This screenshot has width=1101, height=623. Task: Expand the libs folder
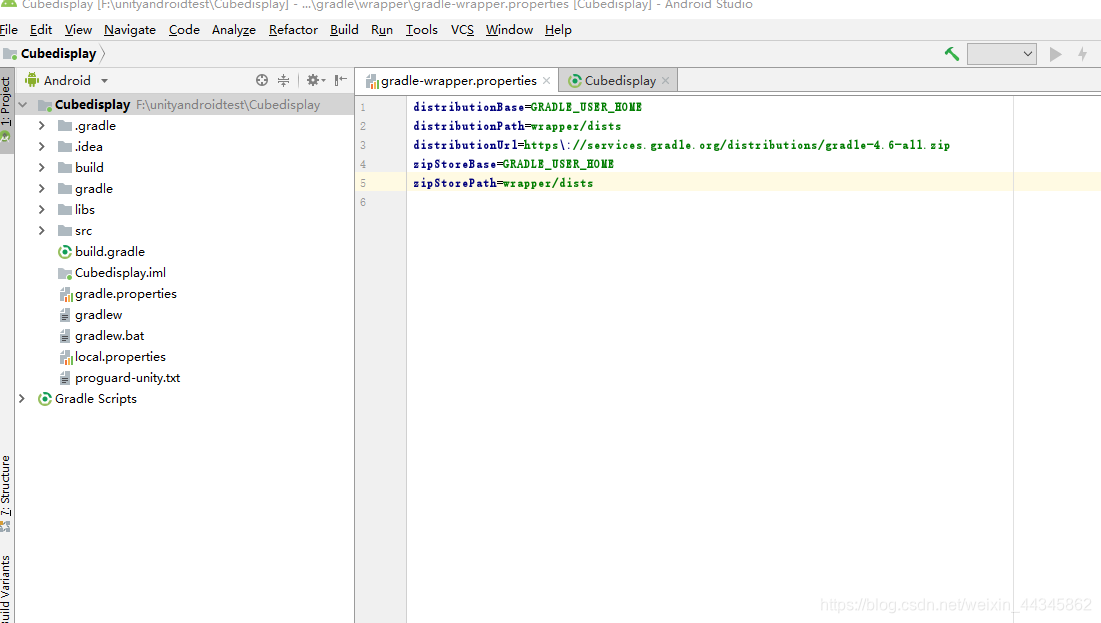pos(41,210)
